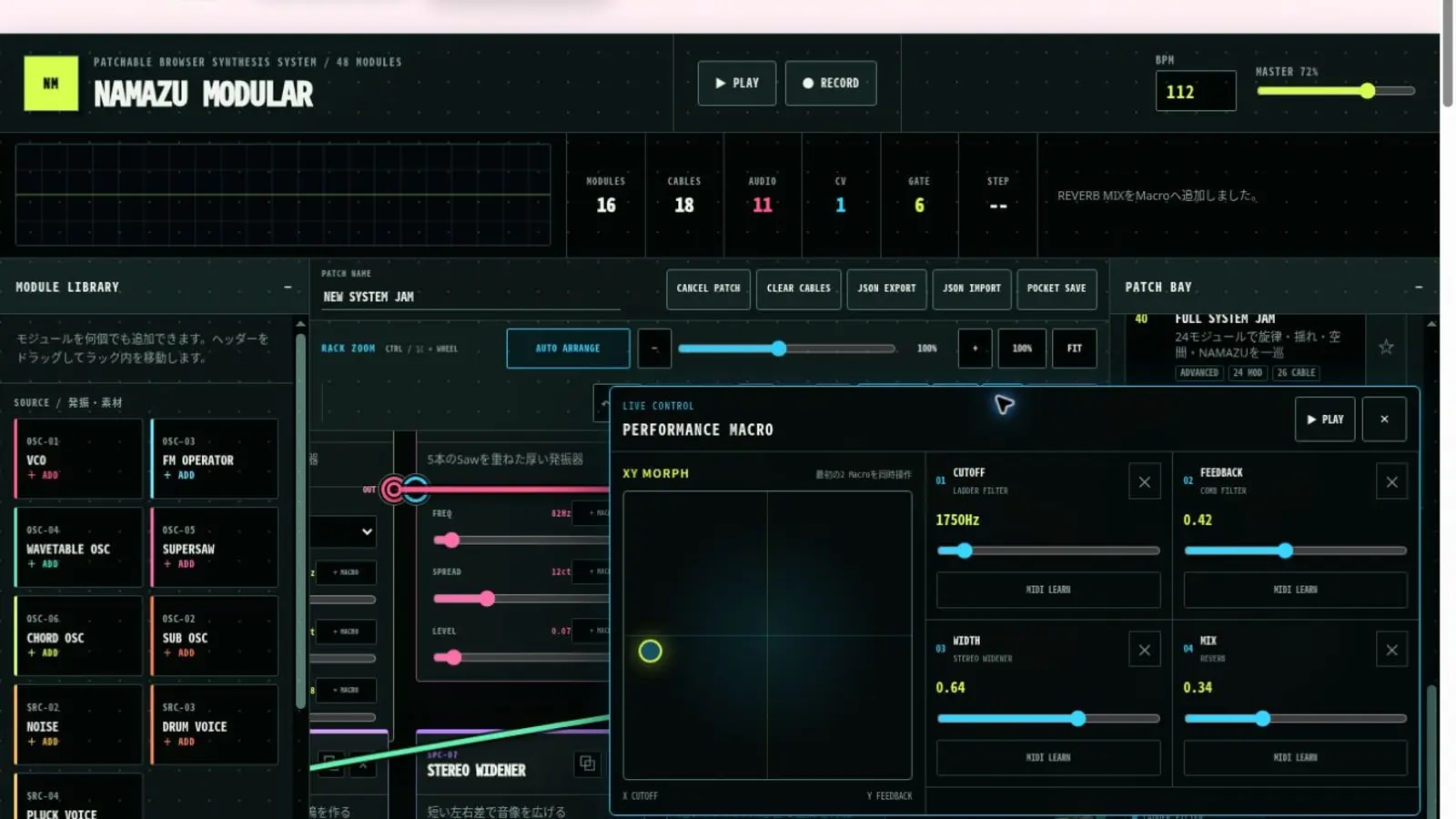Toggle Auto Arrange for the rack

pos(568,349)
